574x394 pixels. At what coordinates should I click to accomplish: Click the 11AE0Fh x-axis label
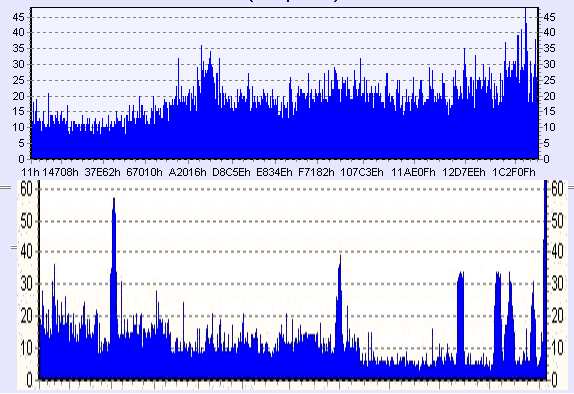click(413, 172)
